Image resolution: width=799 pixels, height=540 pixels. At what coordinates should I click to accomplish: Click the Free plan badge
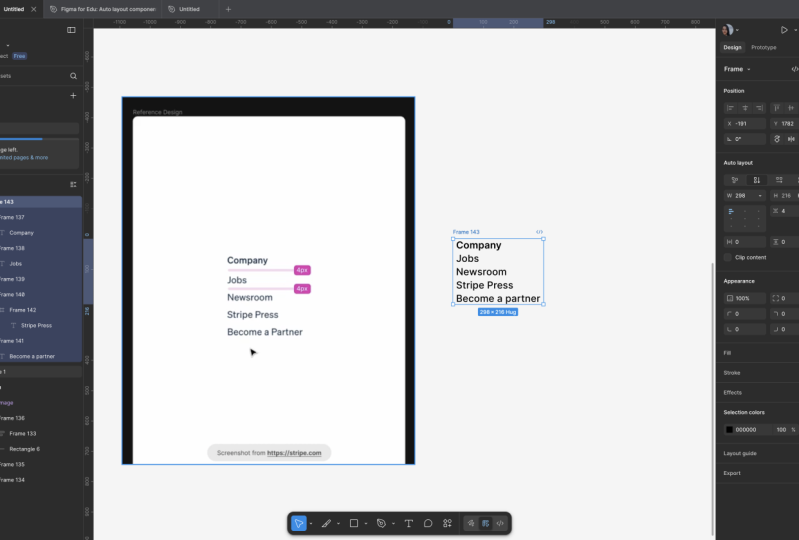click(x=19, y=56)
